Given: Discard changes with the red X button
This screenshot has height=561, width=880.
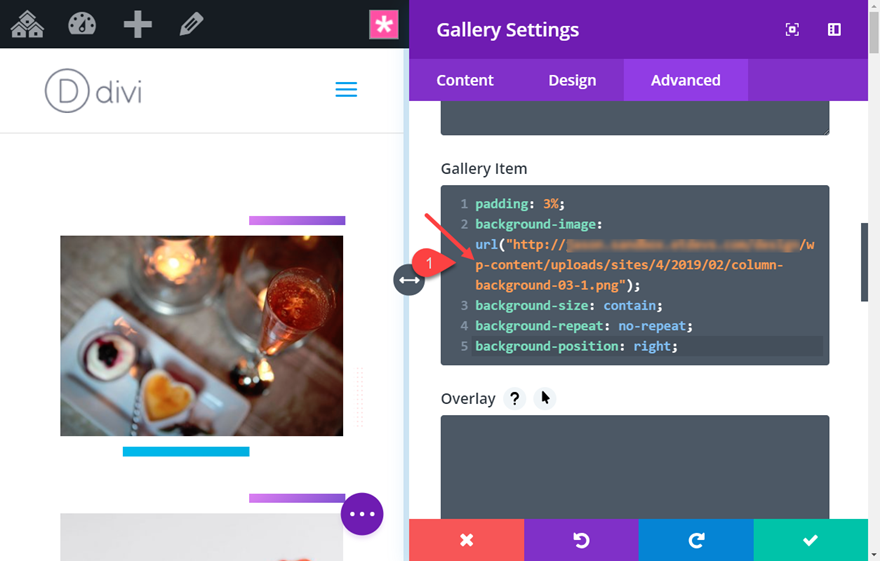Looking at the screenshot, I should point(466,540).
